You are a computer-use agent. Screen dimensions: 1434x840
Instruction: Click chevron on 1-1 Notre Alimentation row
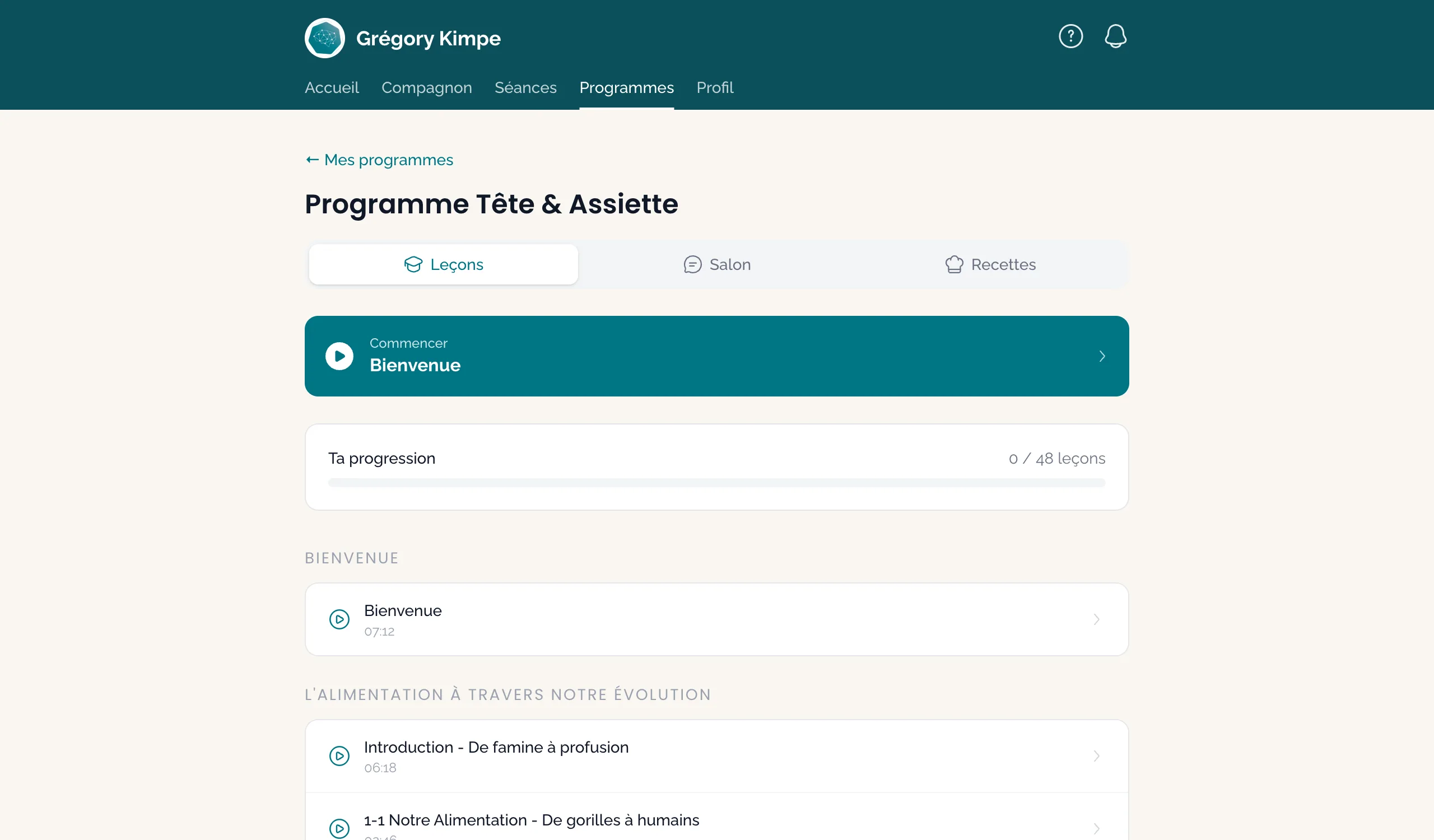(x=1096, y=829)
